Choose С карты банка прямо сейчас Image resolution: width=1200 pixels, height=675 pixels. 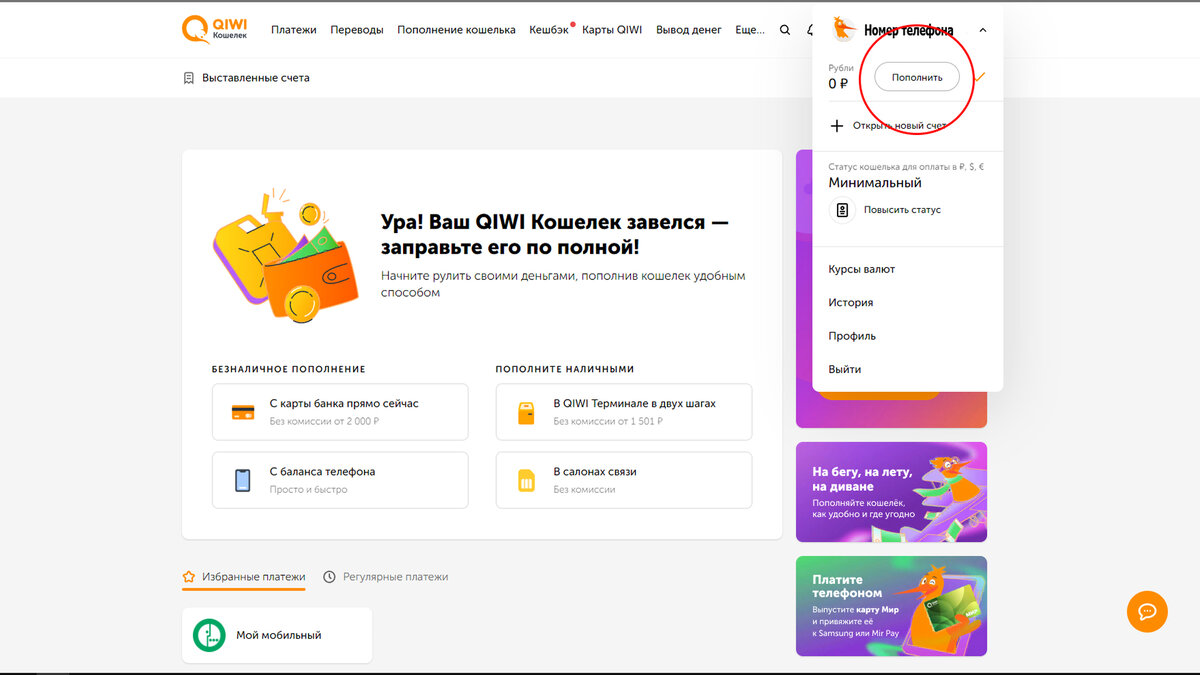point(340,412)
